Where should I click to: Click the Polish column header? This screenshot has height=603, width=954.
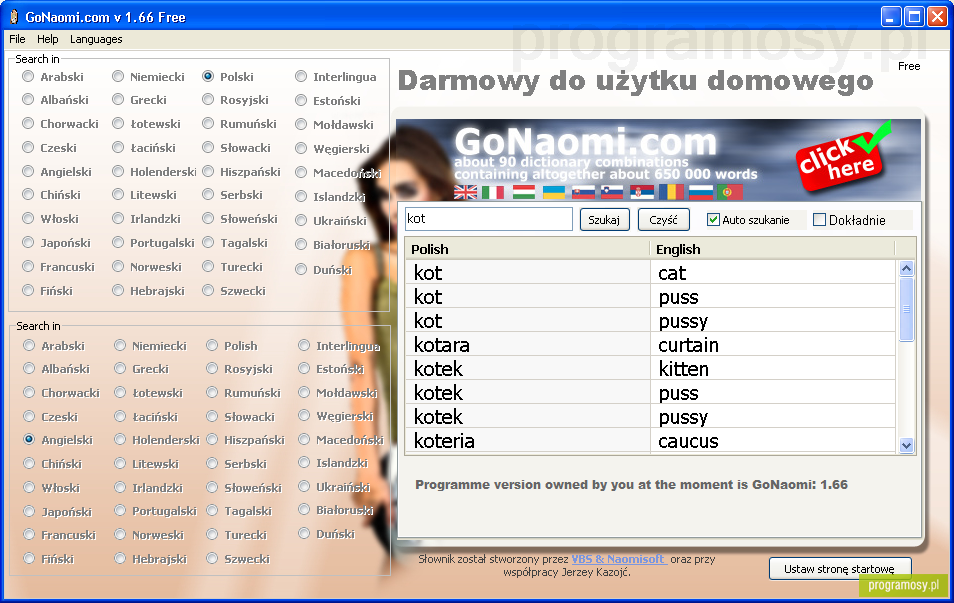coord(527,249)
